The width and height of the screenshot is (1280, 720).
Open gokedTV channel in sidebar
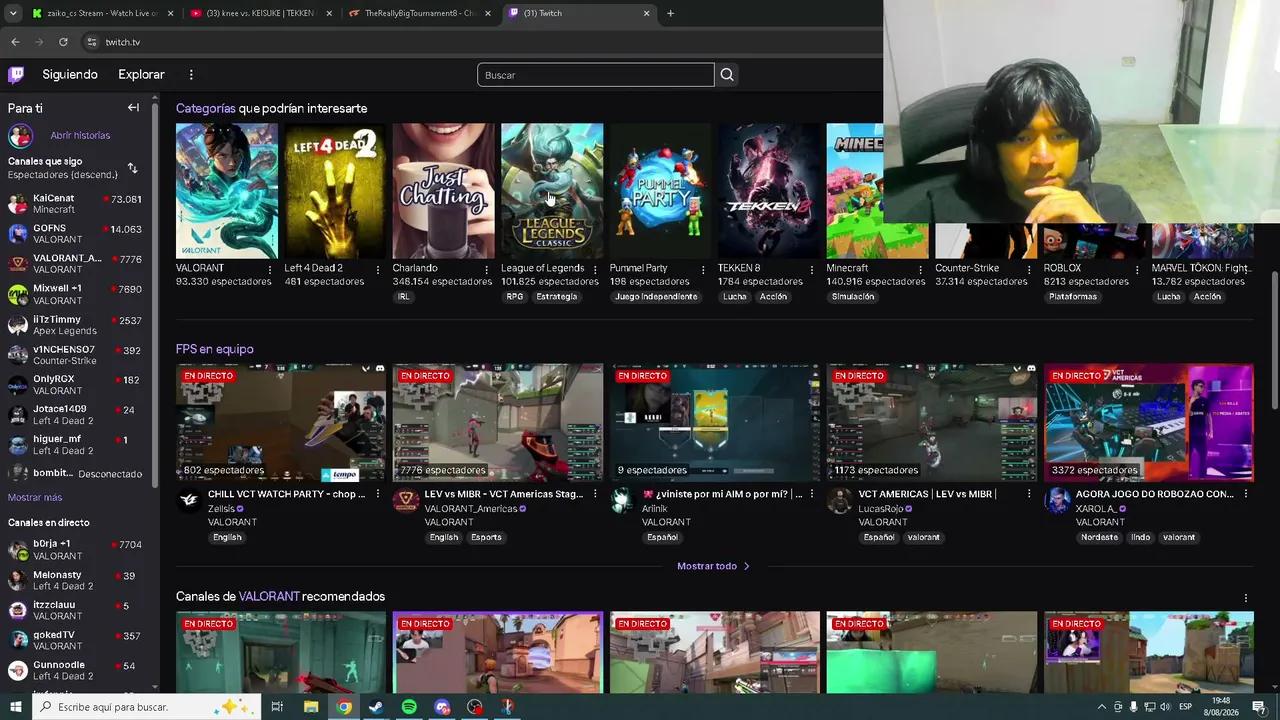click(x=77, y=640)
